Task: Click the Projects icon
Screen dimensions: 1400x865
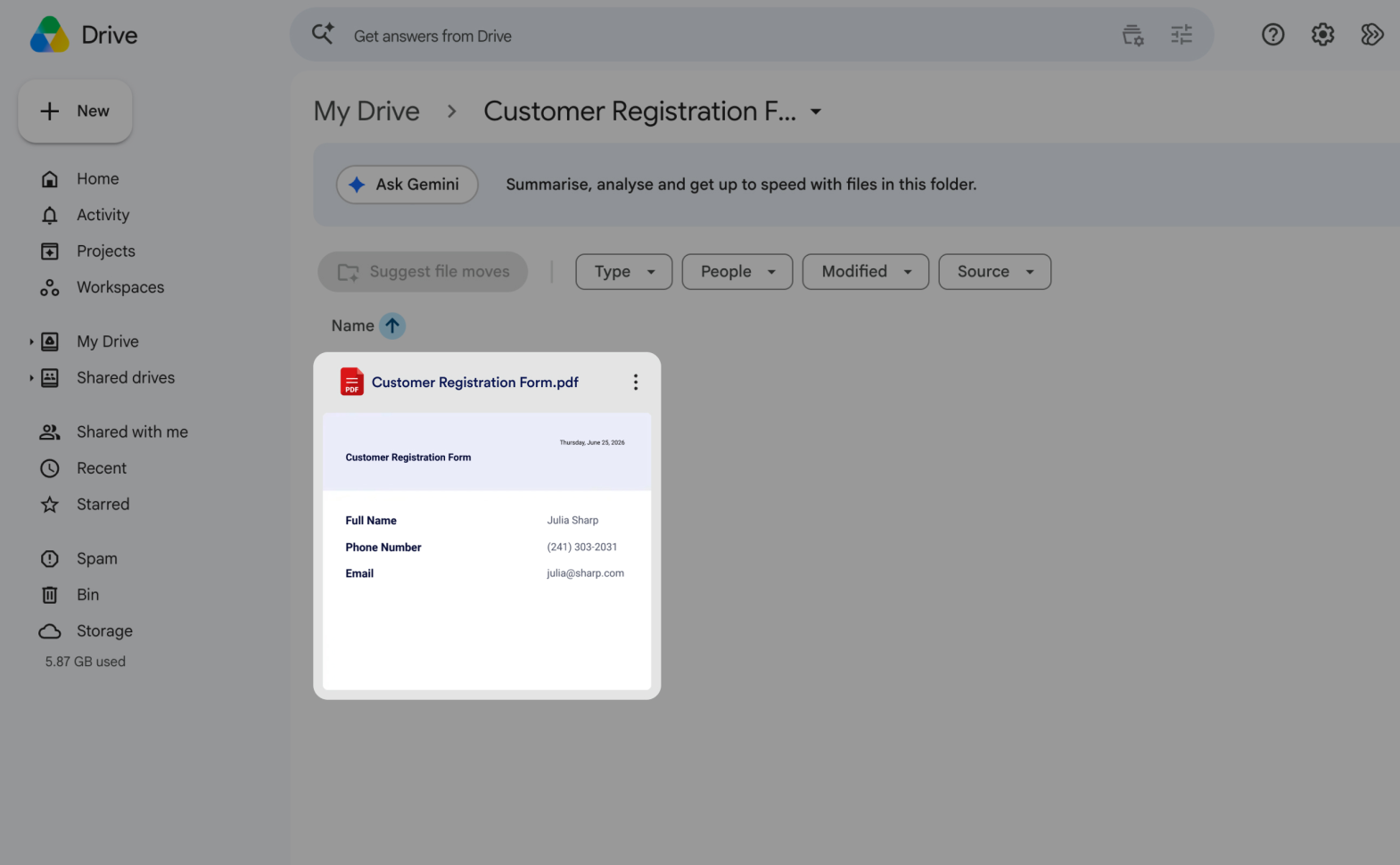Action: pyautogui.click(x=50, y=251)
